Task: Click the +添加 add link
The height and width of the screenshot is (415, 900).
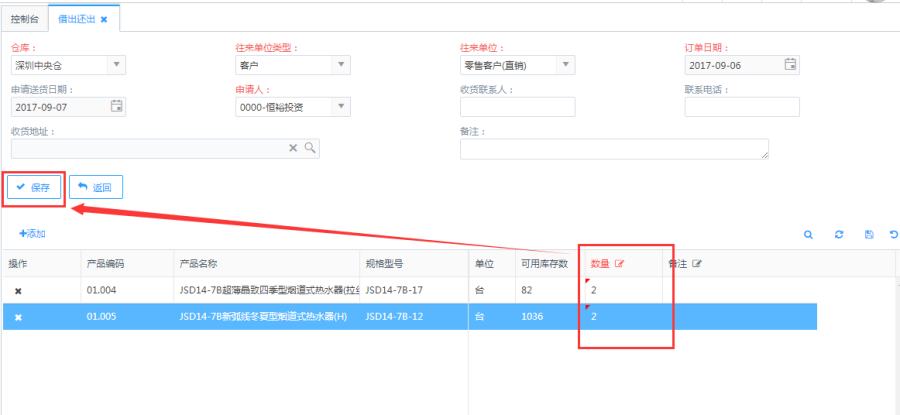Action: [x=32, y=234]
